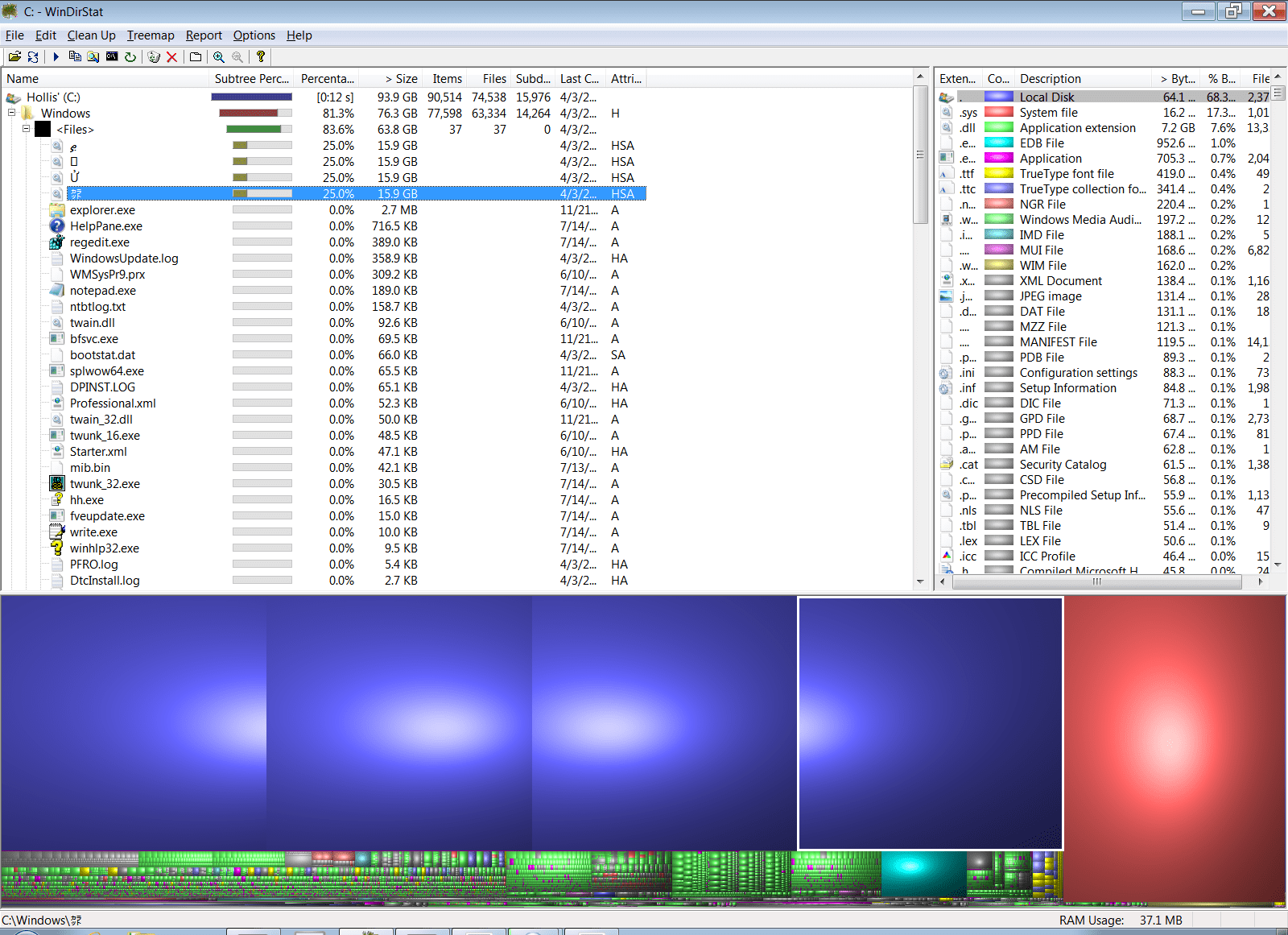Open Help using the question mark icon

tap(260, 56)
